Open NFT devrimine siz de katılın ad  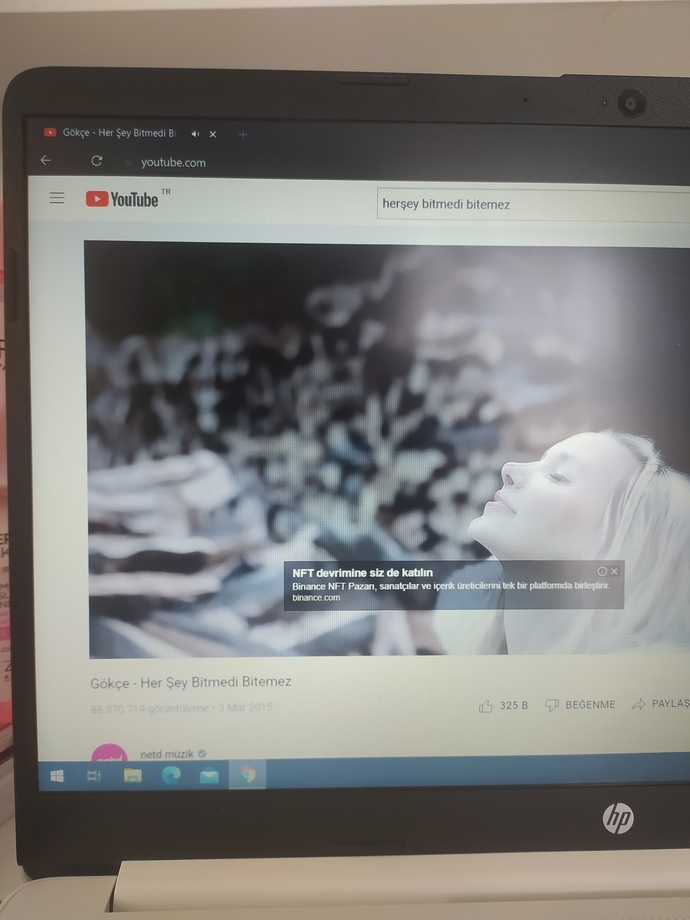point(363,573)
